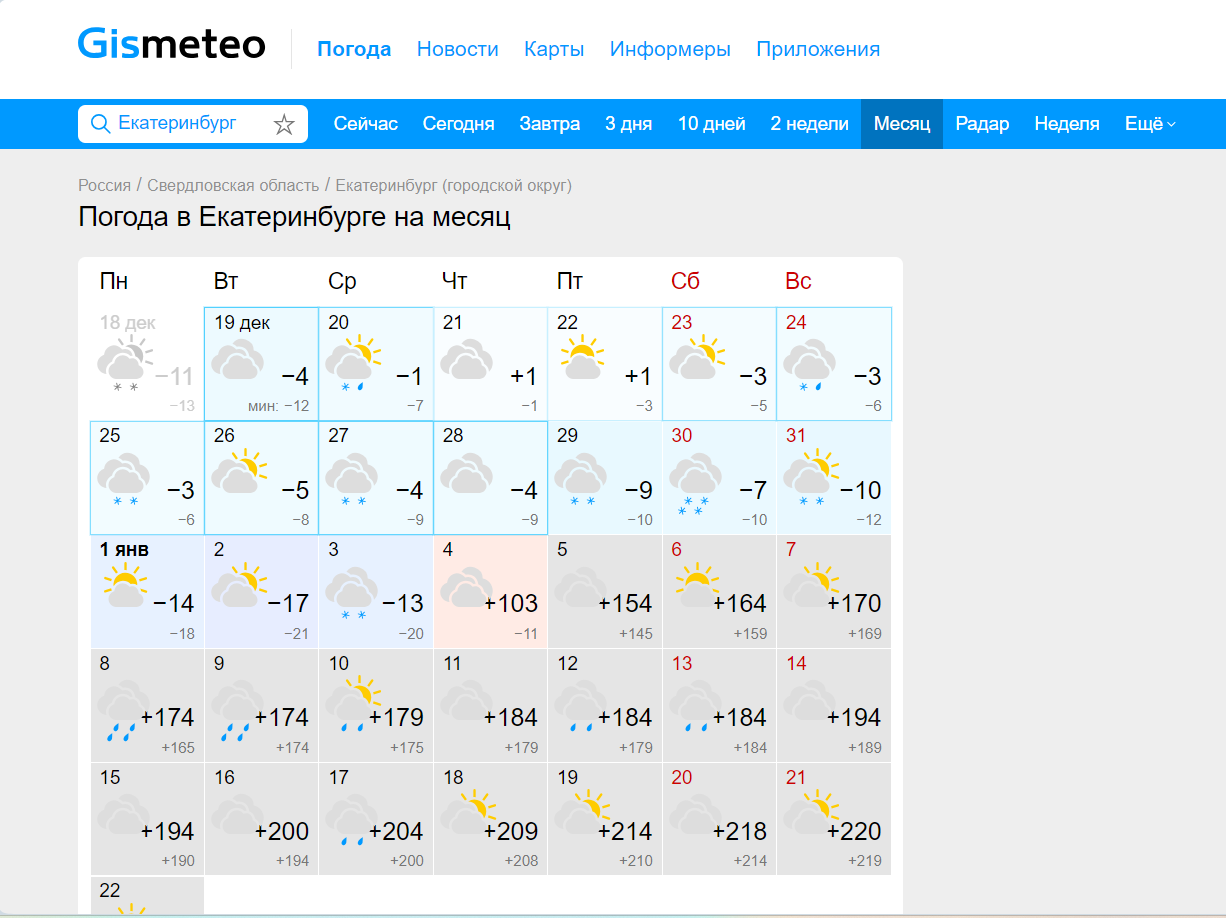
Task: Open the Приложения section
Action: (818, 49)
